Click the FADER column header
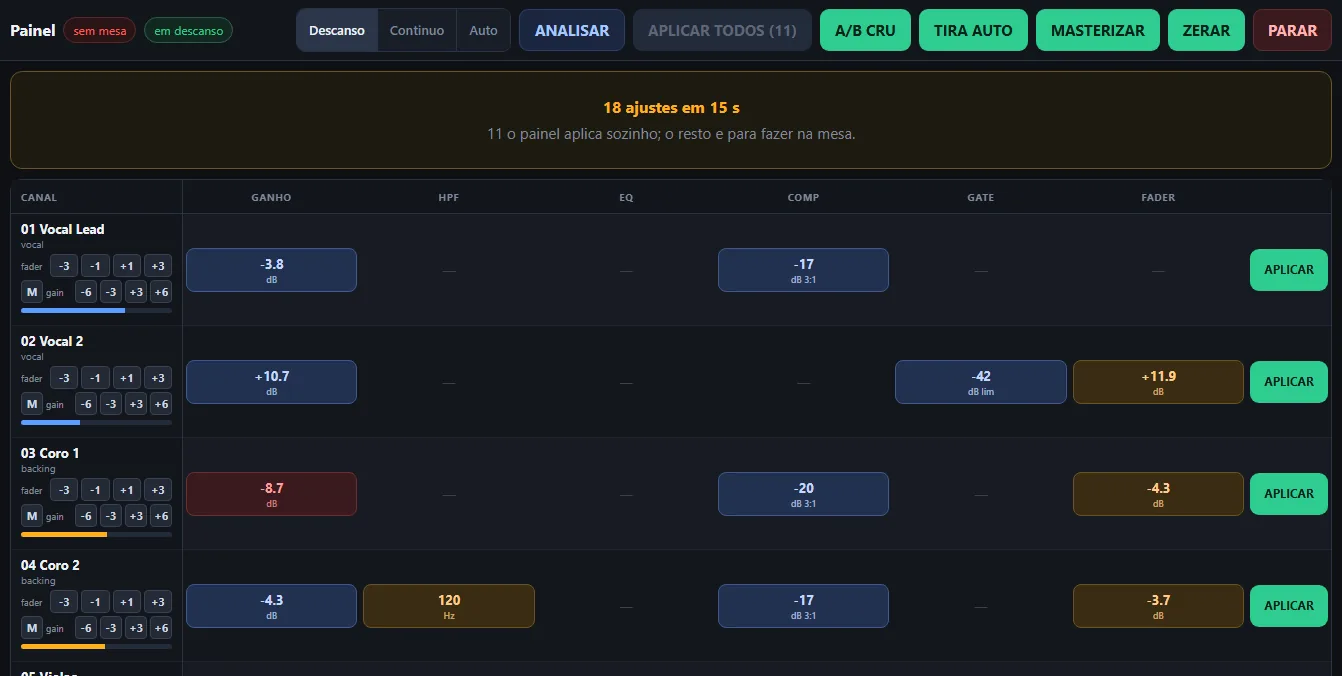Image resolution: width=1342 pixels, height=676 pixels. pyautogui.click(x=1158, y=197)
